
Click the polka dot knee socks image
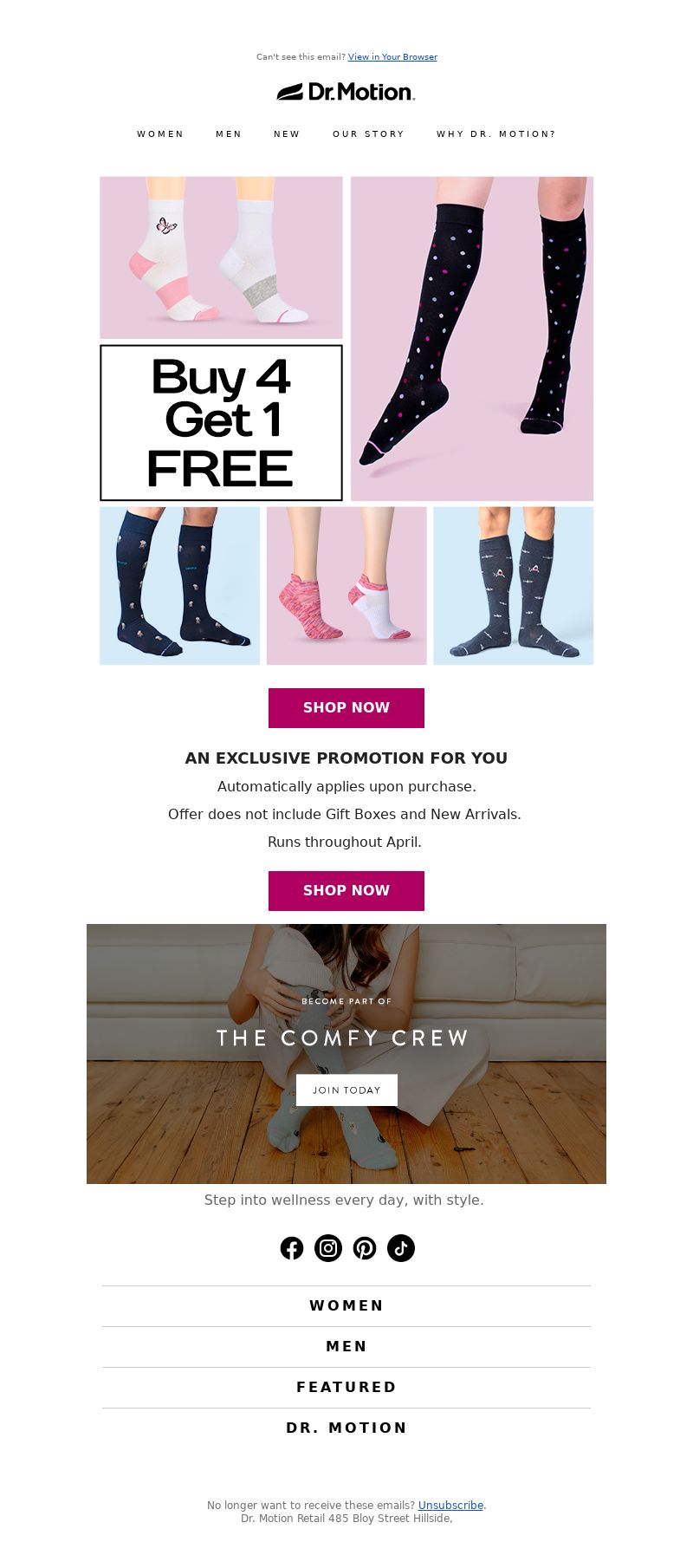472,339
